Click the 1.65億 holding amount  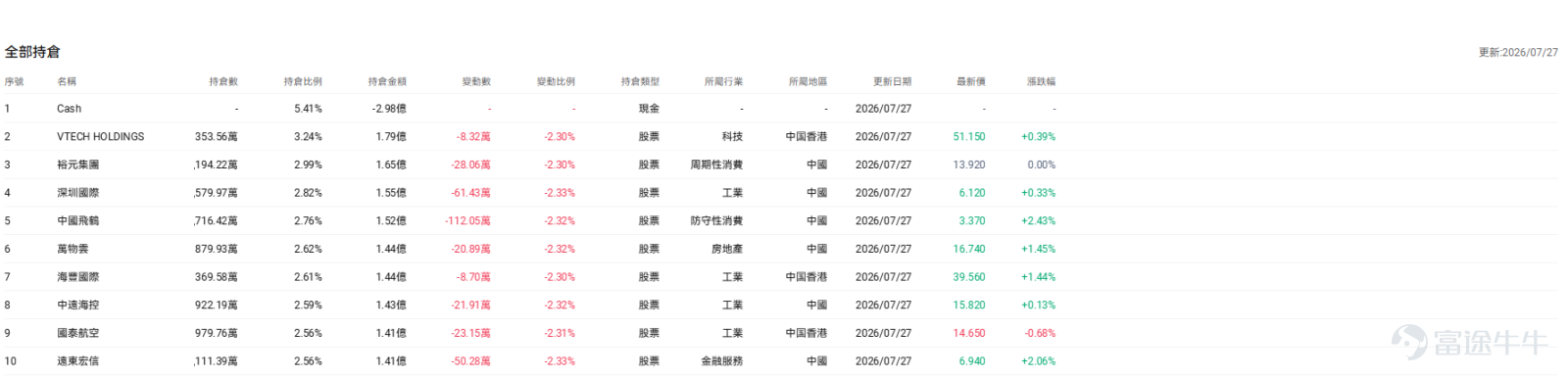click(x=391, y=165)
